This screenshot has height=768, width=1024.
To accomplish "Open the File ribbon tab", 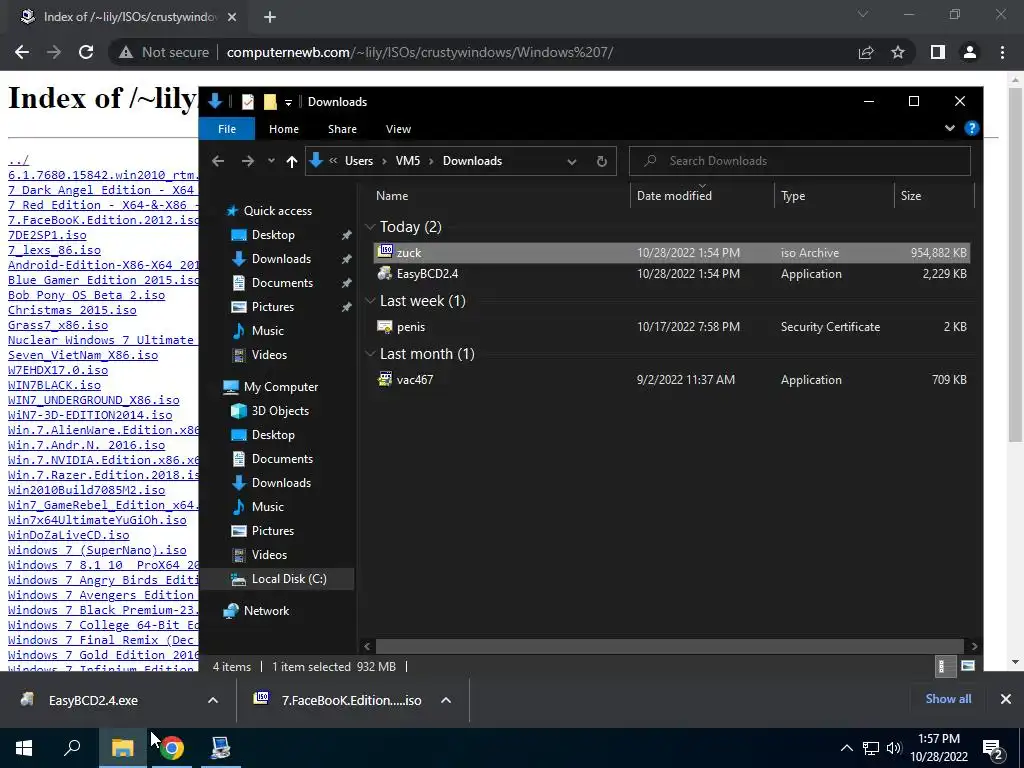I will click(227, 129).
